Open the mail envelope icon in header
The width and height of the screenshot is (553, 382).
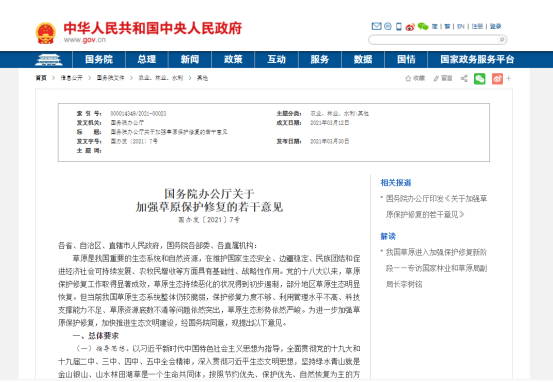click(x=376, y=26)
